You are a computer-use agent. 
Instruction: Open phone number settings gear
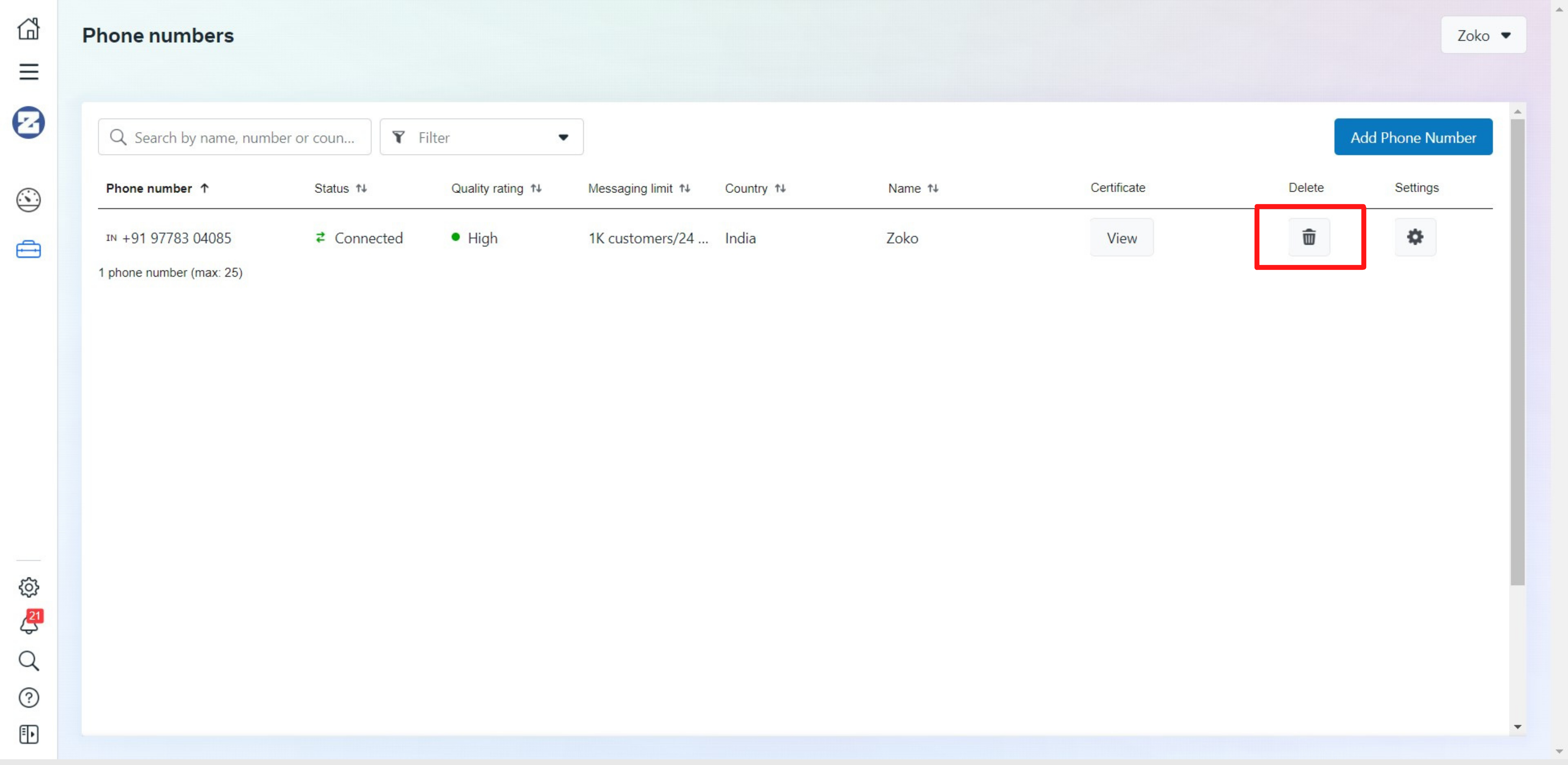[x=1415, y=237]
